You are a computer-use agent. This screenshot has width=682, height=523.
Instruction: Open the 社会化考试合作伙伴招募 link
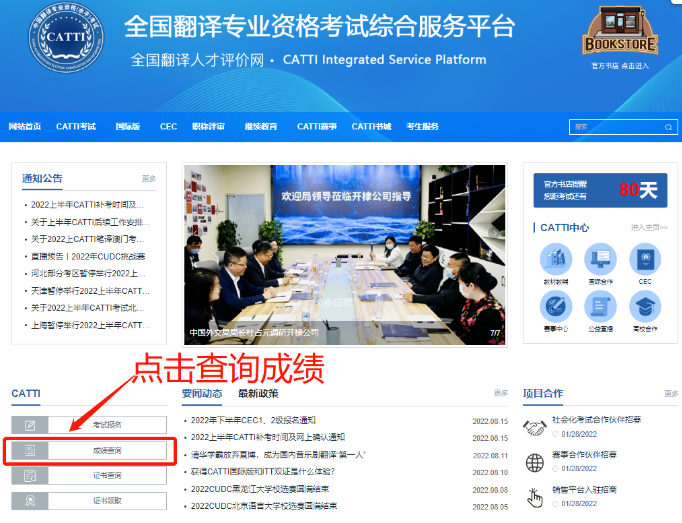[x=596, y=420]
